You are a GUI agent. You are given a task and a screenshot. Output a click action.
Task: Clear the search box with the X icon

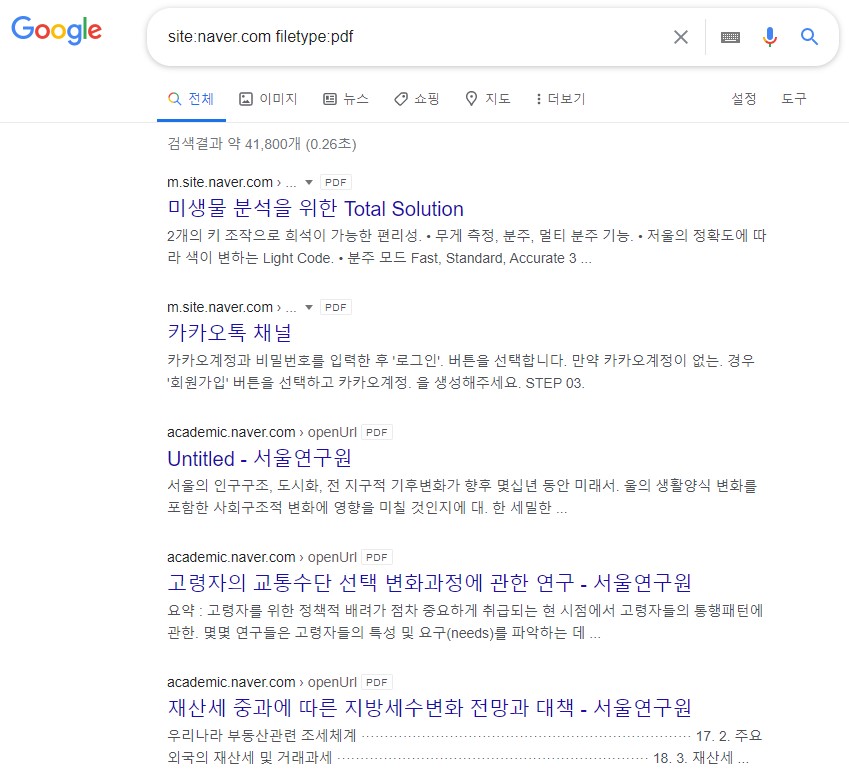tap(681, 37)
